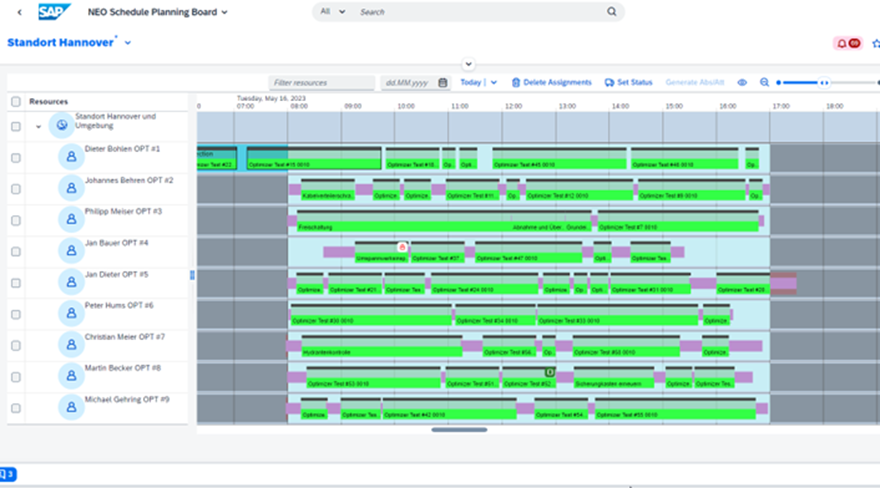Click the Standort Hannover und Umgebung group icon
The height and width of the screenshot is (488, 880).
[62, 125]
